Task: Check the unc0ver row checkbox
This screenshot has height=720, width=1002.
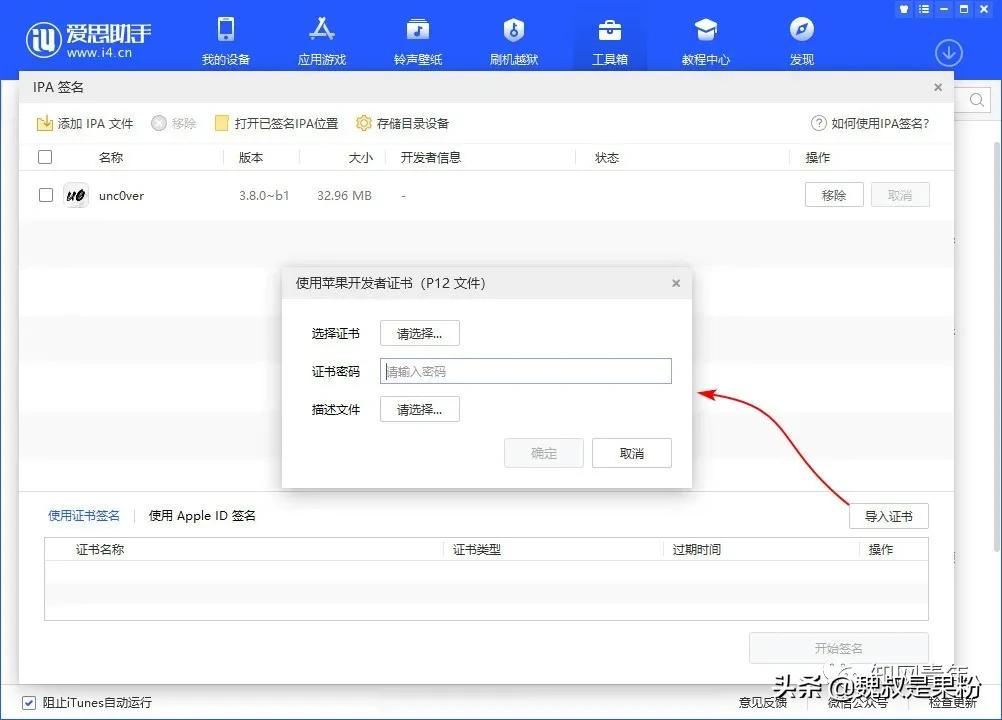Action: tap(45, 194)
